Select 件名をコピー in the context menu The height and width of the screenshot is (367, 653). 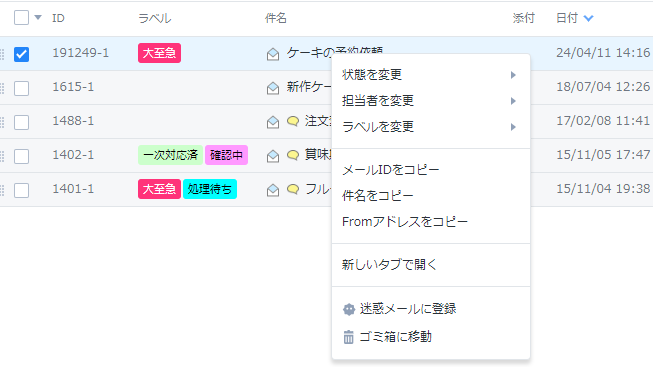tap(431, 196)
